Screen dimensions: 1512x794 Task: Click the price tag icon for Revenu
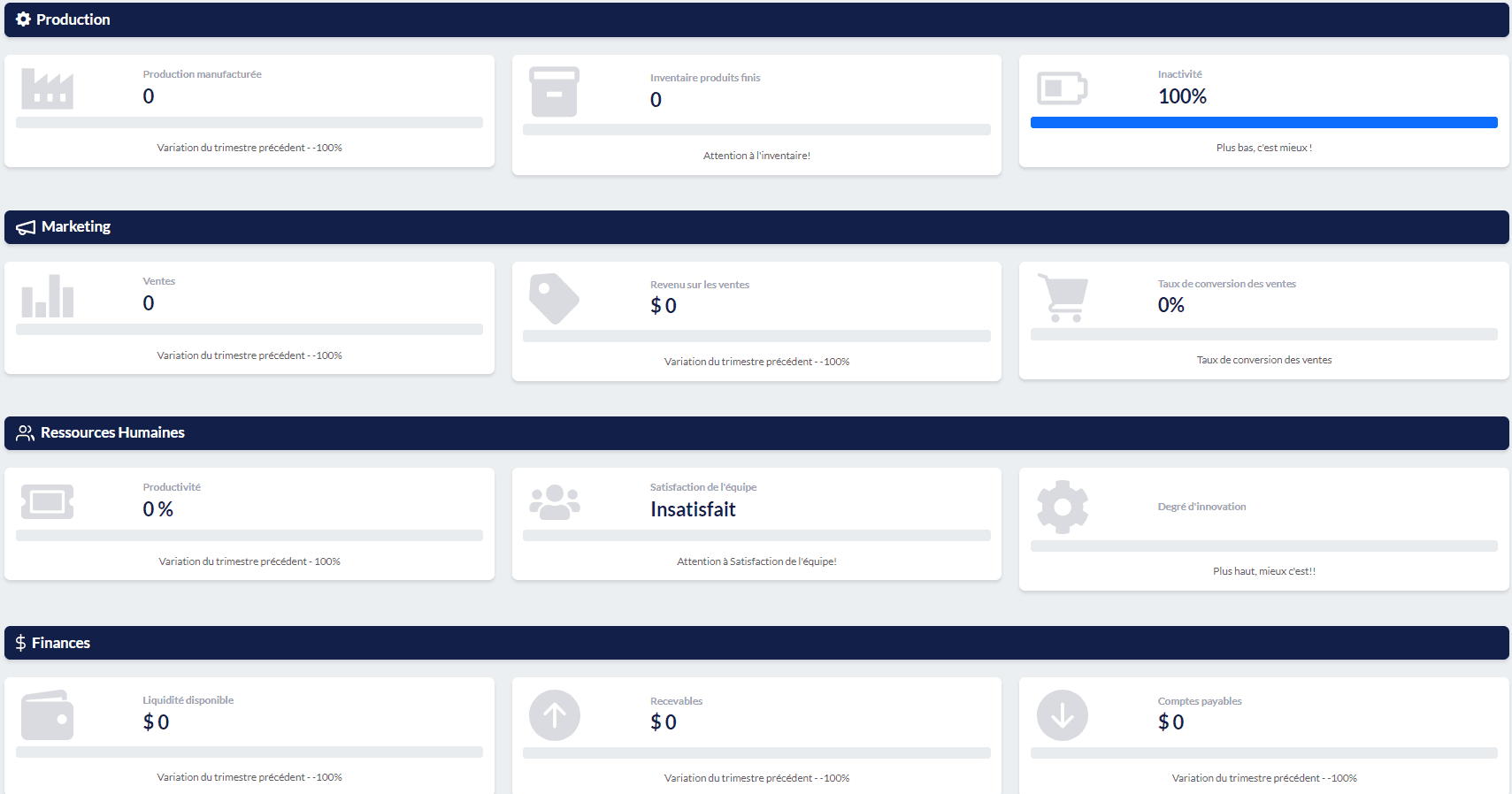pyautogui.click(x=554, y=299)
